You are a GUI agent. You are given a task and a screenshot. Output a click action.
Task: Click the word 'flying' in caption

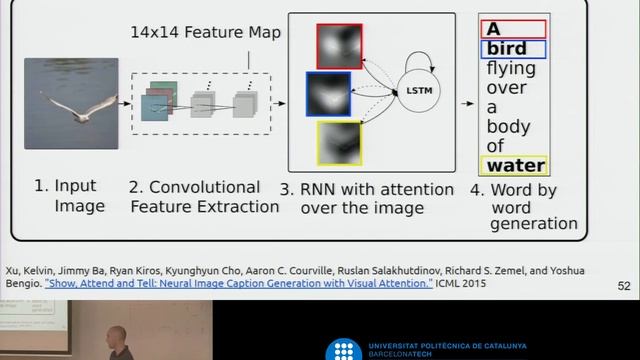(x=511, y=69)
